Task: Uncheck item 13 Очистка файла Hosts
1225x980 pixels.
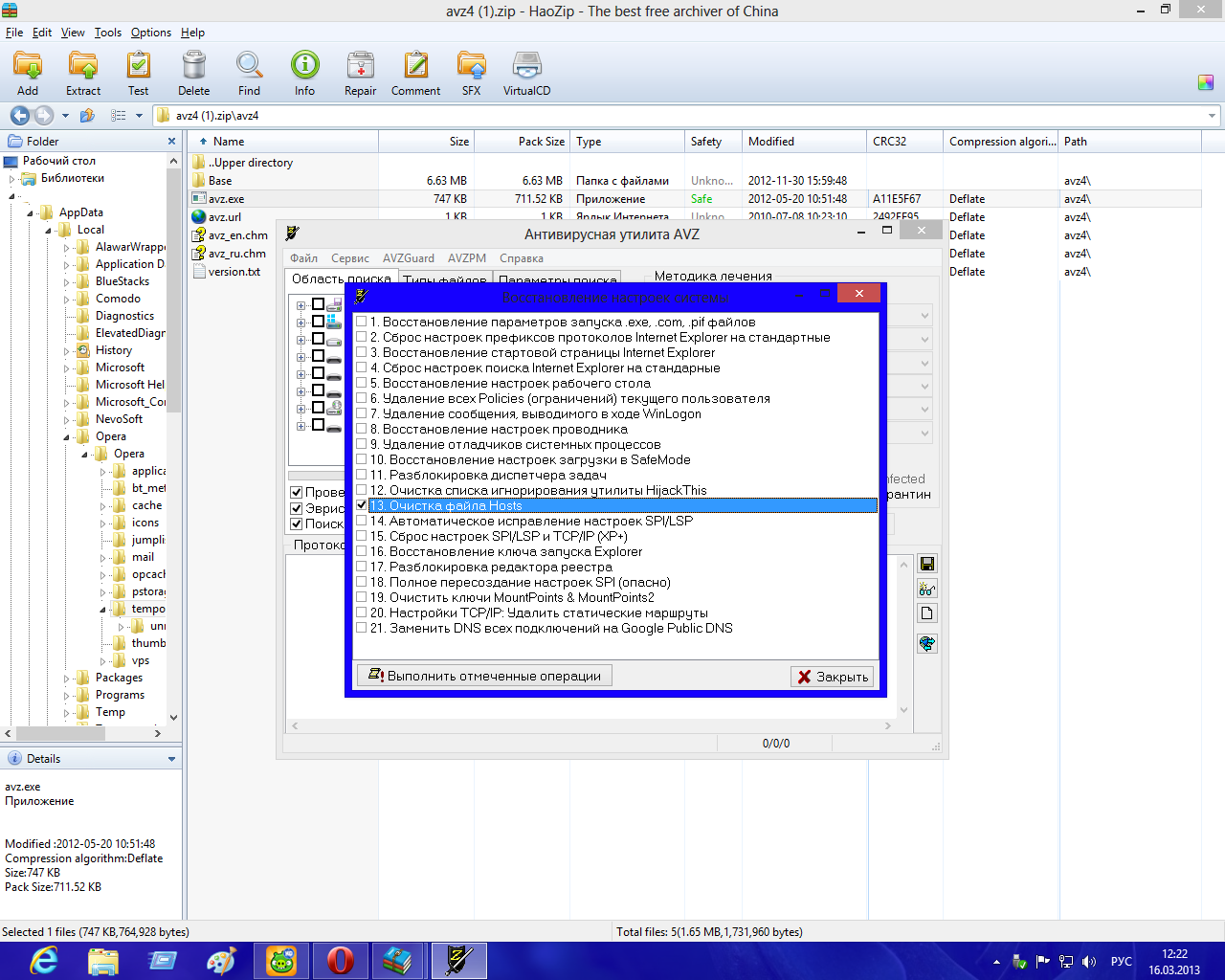Action: click(x=362, y=505)
